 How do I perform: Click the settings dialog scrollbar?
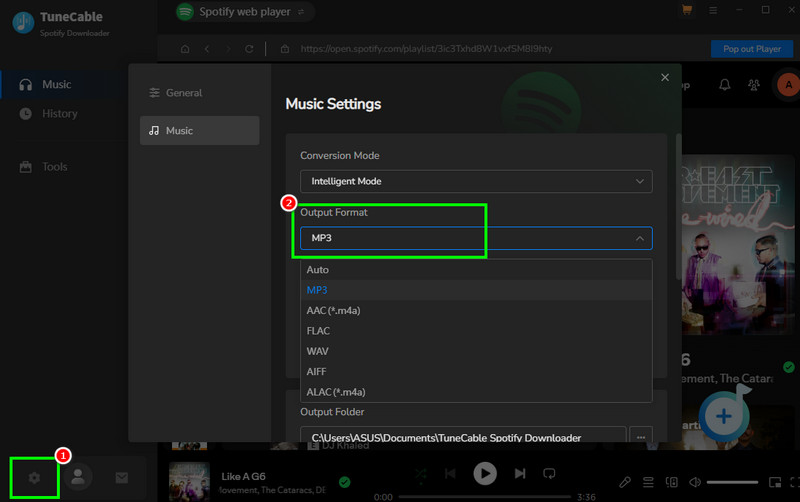point(679,207)
